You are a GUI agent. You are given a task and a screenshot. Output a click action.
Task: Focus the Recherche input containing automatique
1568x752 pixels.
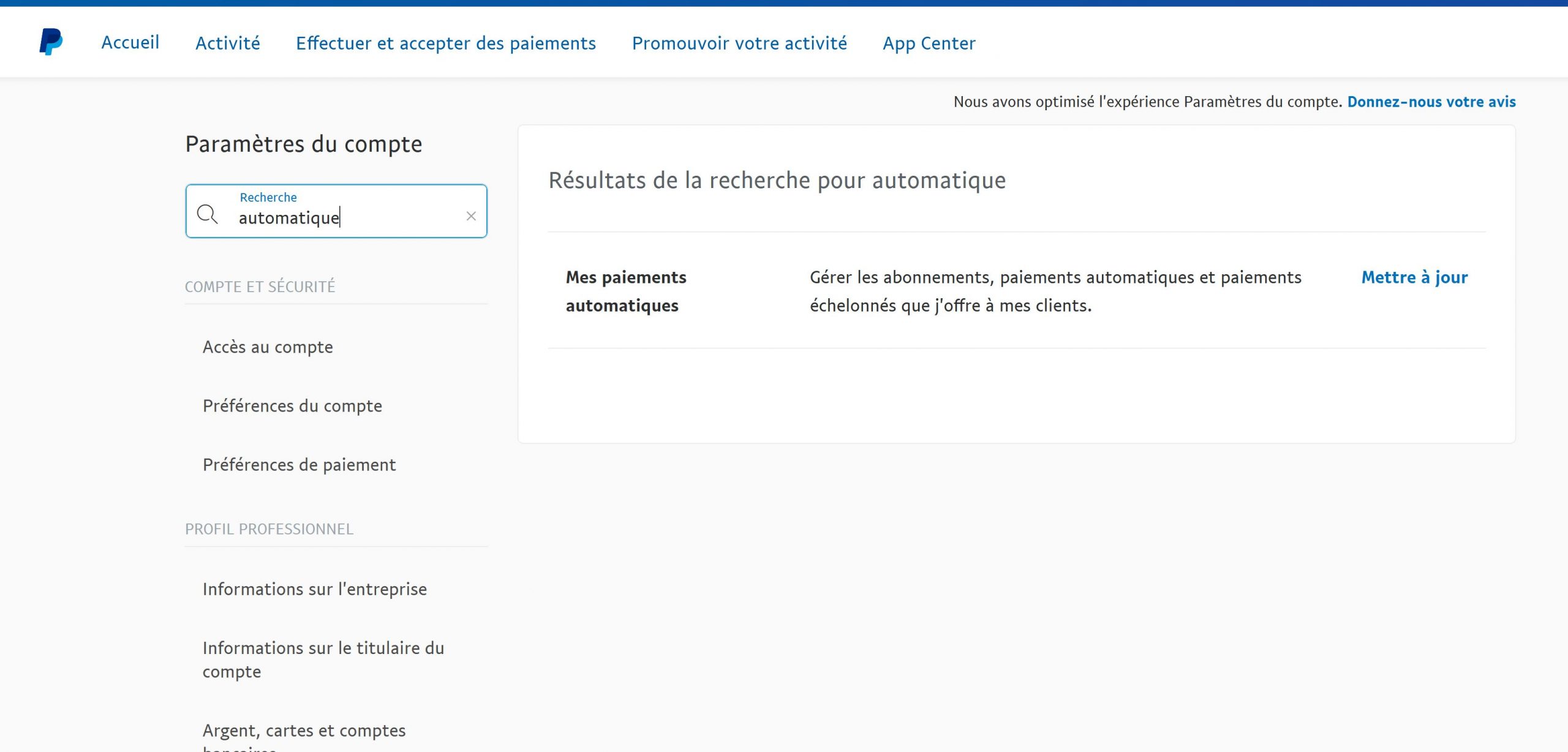pos(343,218)
